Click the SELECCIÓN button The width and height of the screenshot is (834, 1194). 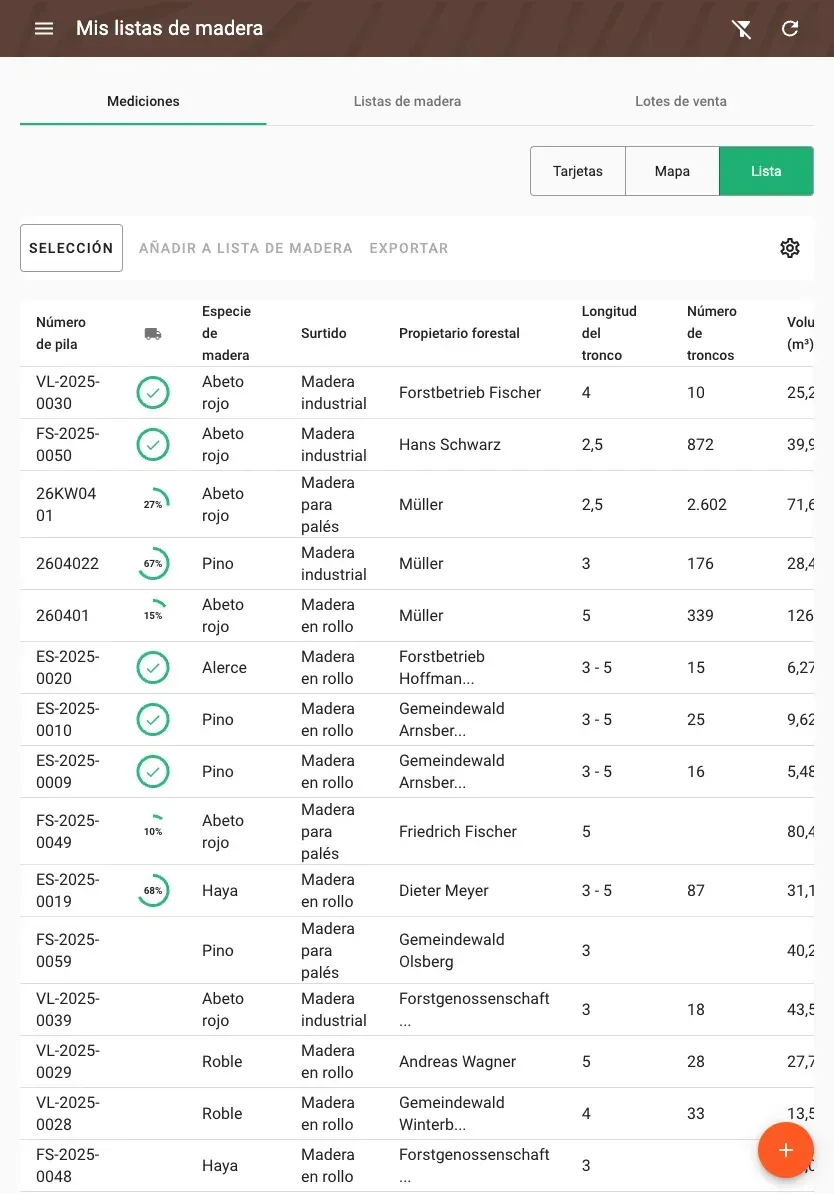coord(71,248)
